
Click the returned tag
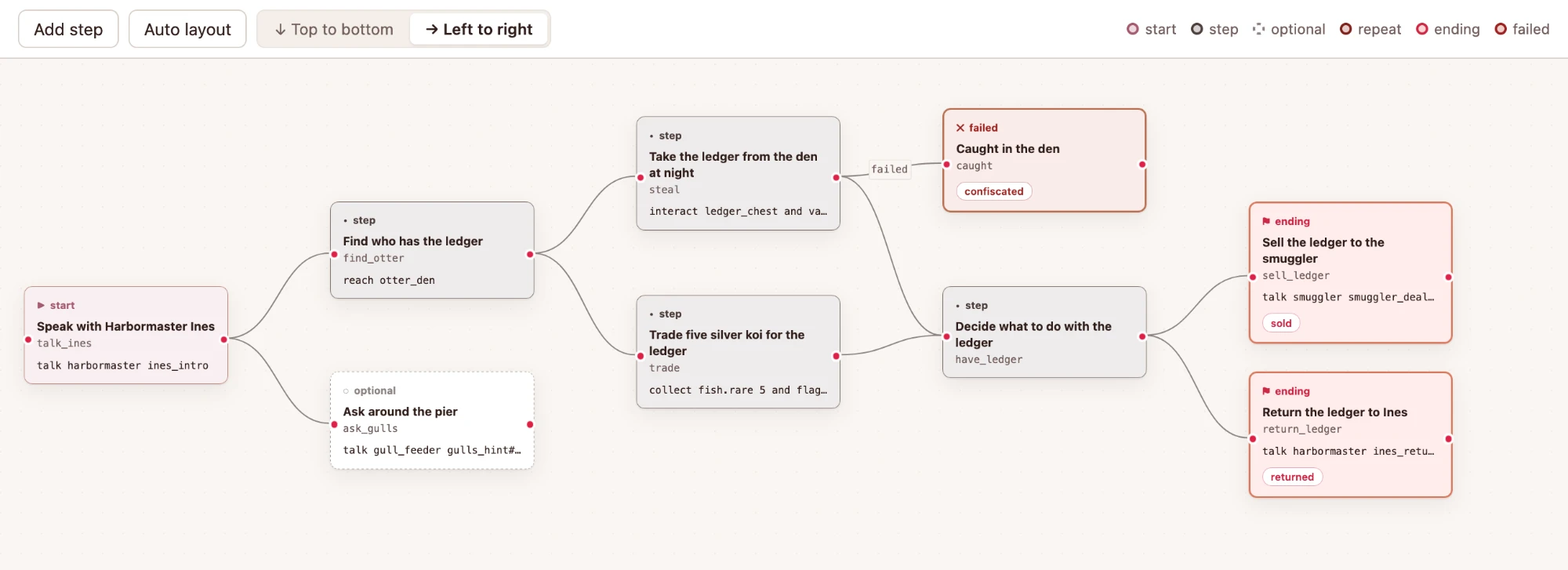(1292, 477)
